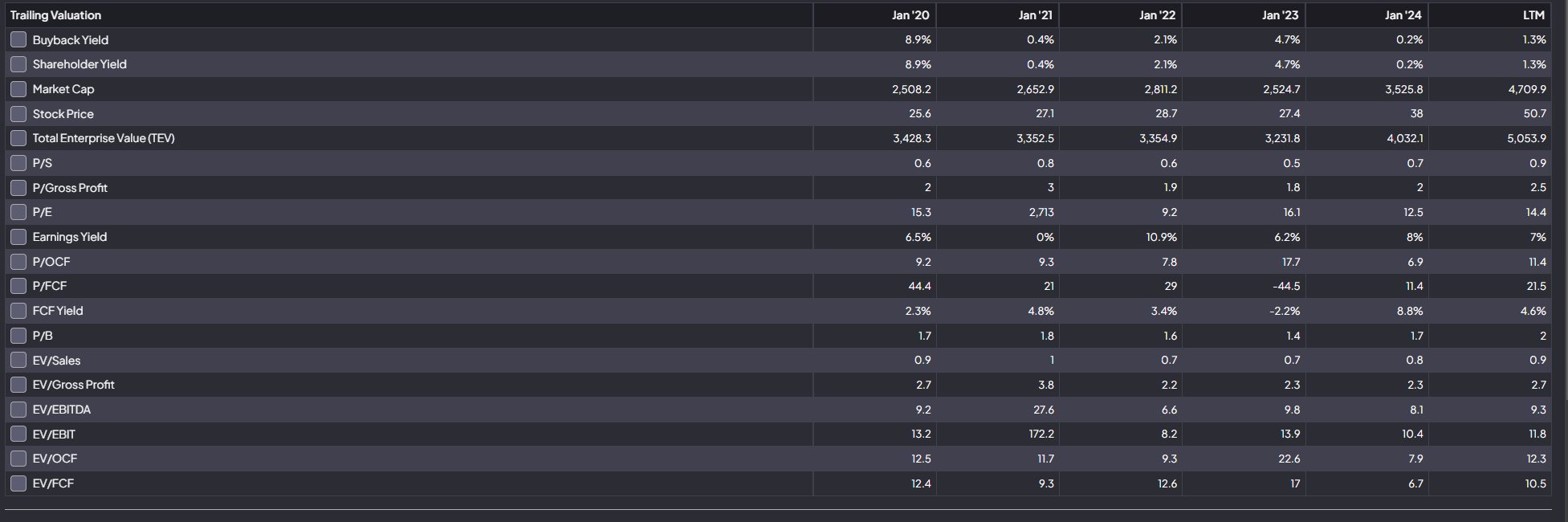Enable the P/E row checkbox
1568x522 pixels.
coord(18,212)
